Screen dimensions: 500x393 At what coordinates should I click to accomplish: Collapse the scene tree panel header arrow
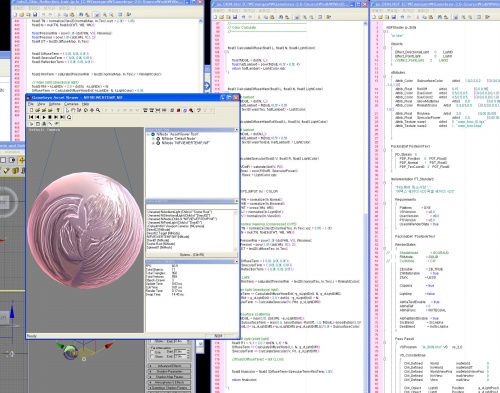click(x=236, y=129)
